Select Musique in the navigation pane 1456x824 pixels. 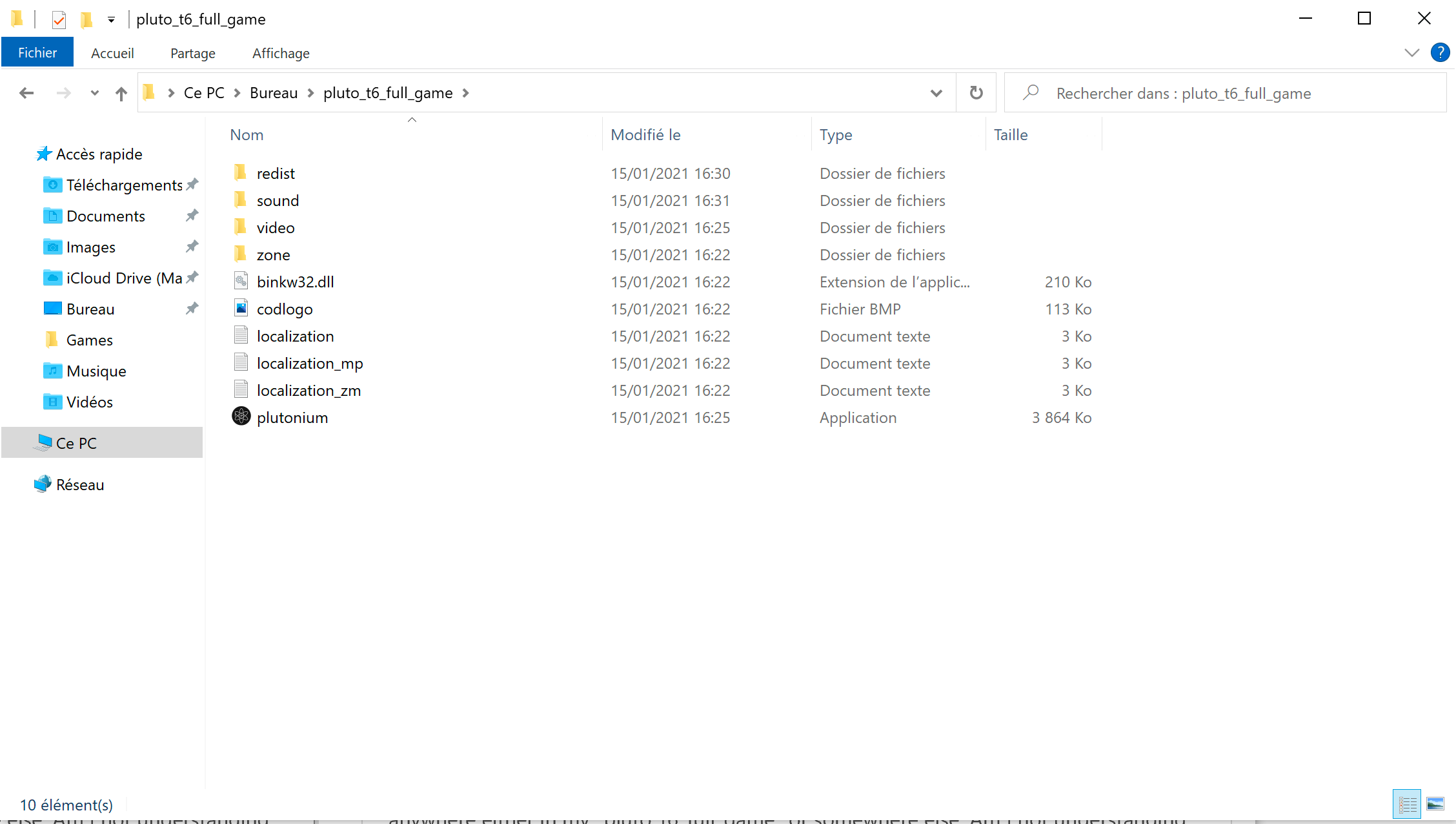pos(96,371)
